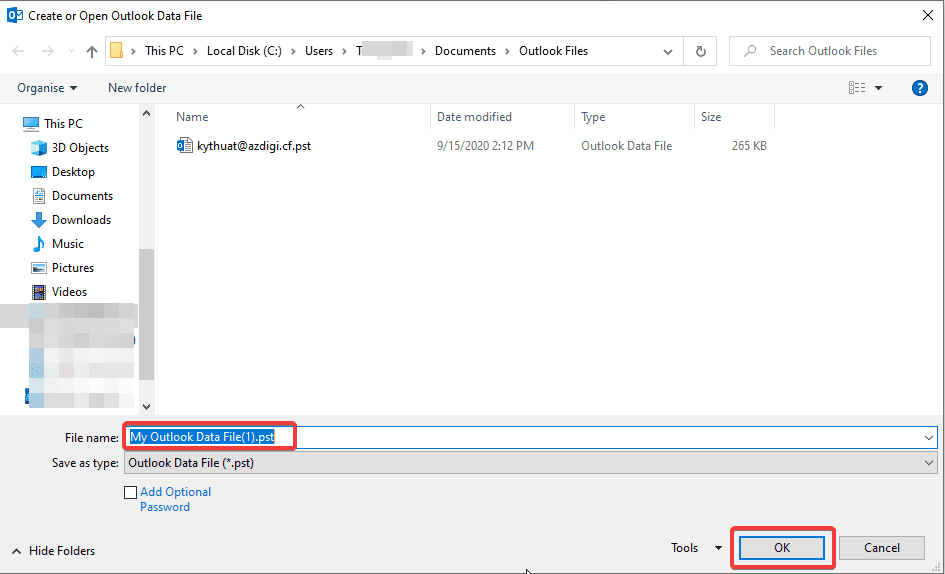Screen dimensions: 945x574
Task: Sort files by Date modified column
Action: (x=474, y=117)
